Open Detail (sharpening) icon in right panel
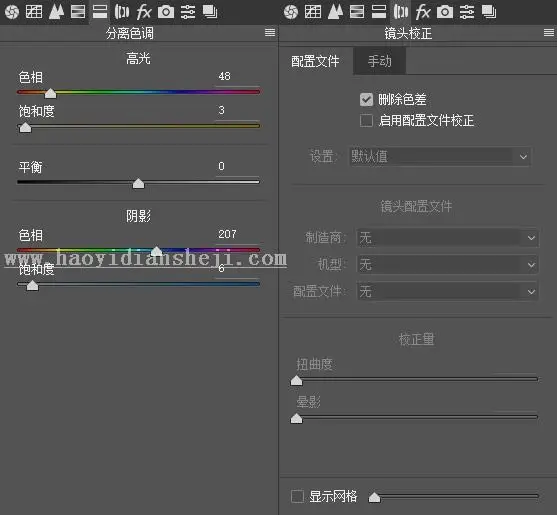This screenshot has width=557, height=515. [335, 12]
